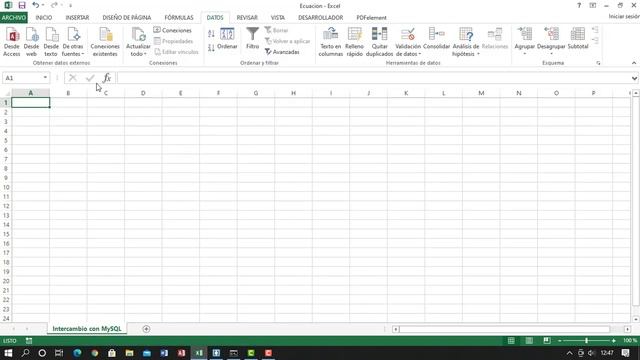640x360 pixels.
Task: Add a new sheet with plus button
Action: click(x=146, y=329)
